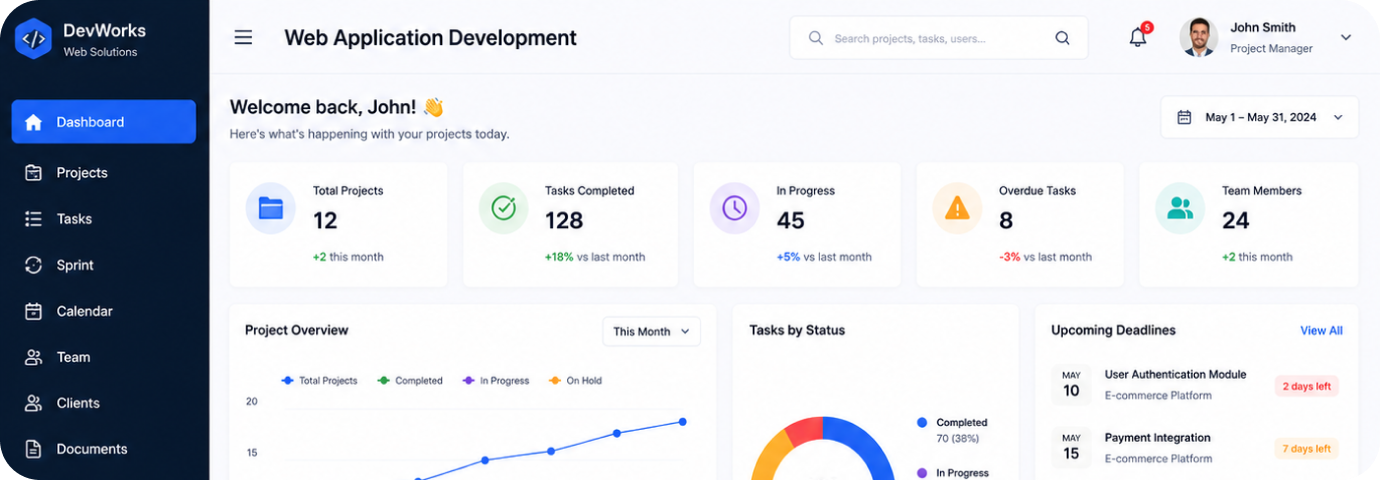Click the MAY 10 date tile
Screen dimensions: 1380x480
pos(1071,385)
